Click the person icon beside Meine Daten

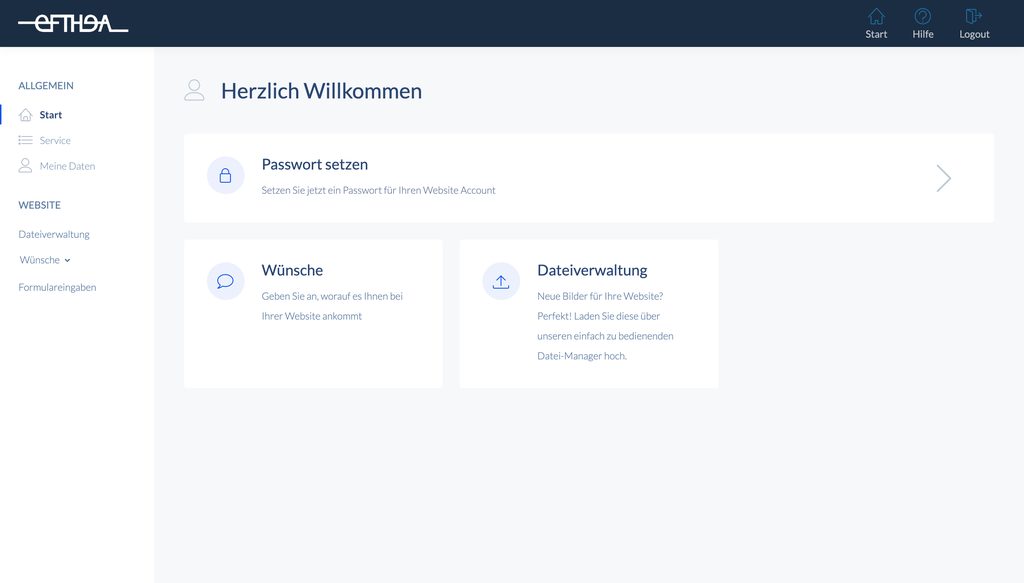pos(26,166)
